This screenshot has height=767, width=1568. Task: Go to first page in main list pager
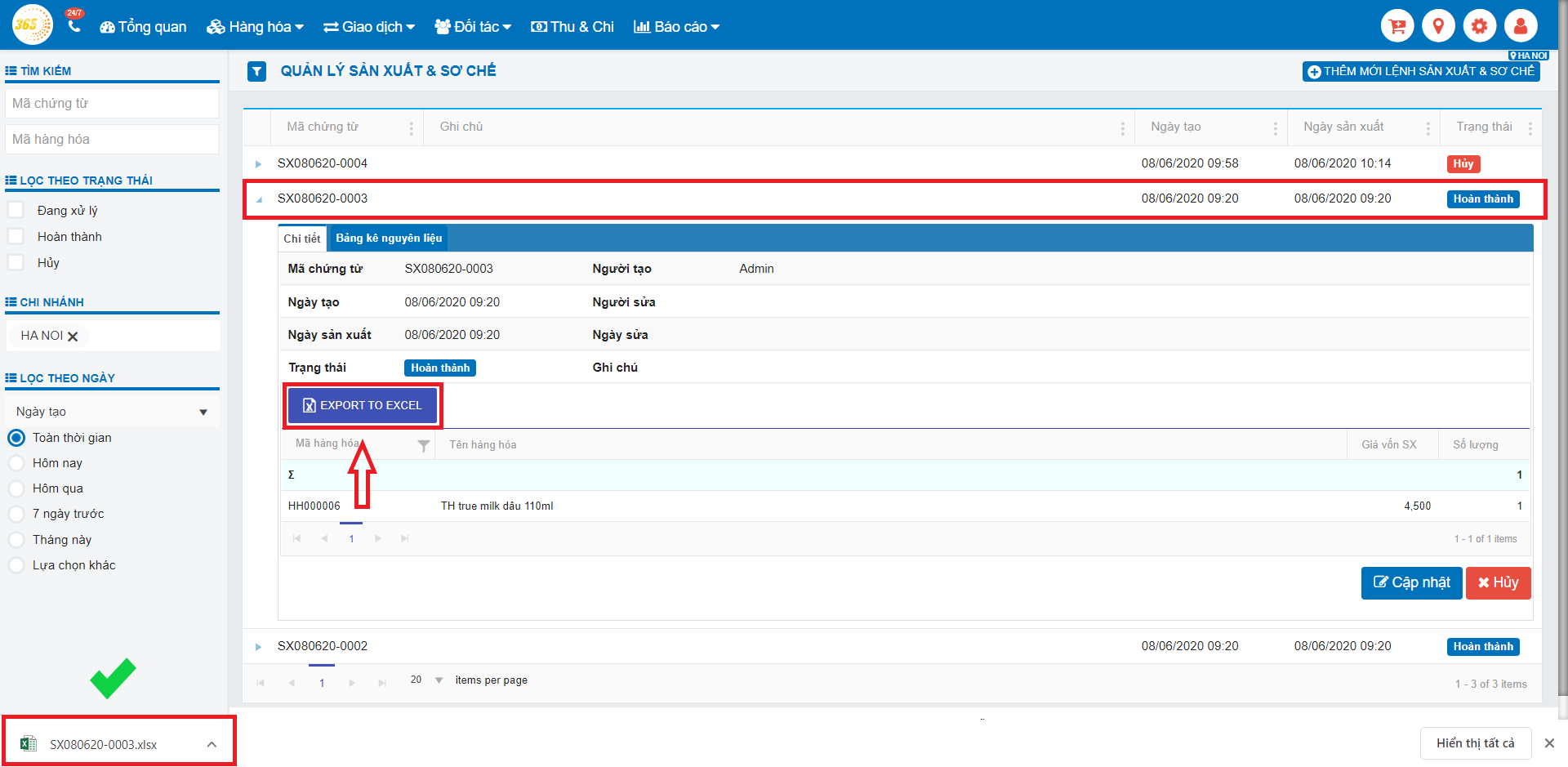261,683
